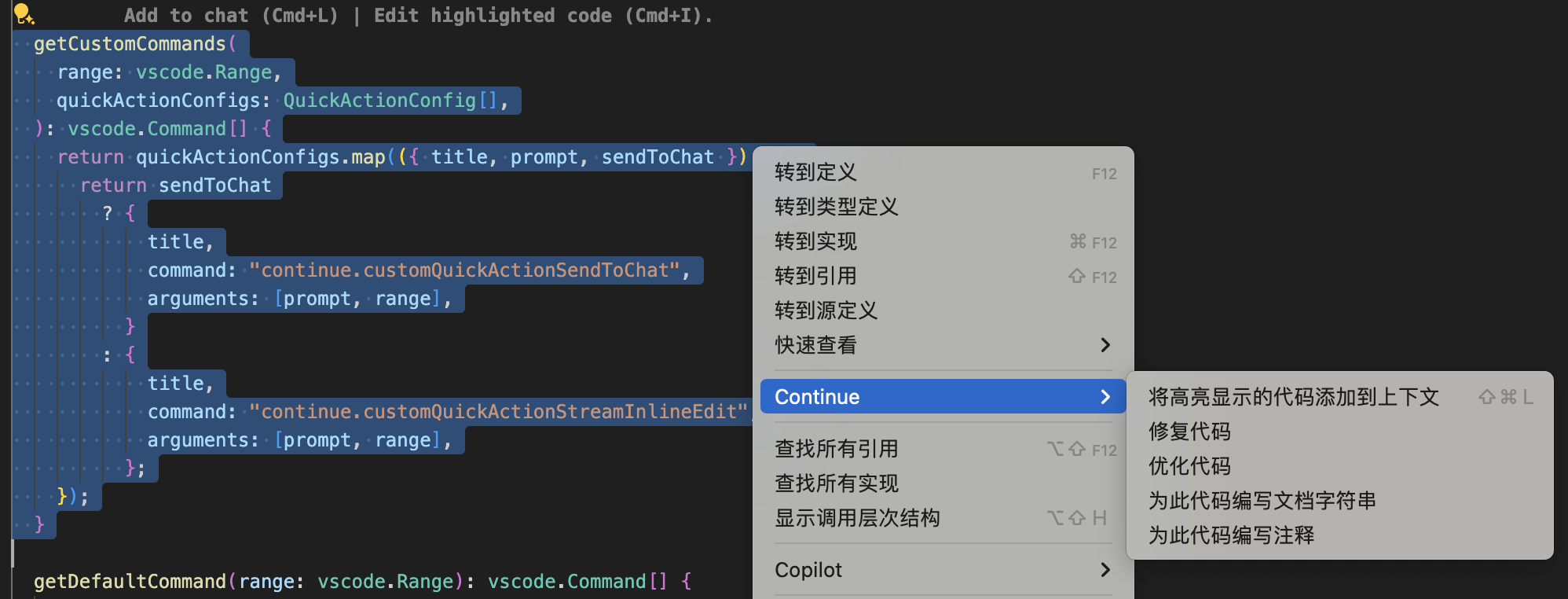Choose 查找所有实现 menu item
The height and width of the screenshot is (599, 1568).
pyautogui.click(x=836, y=483)
